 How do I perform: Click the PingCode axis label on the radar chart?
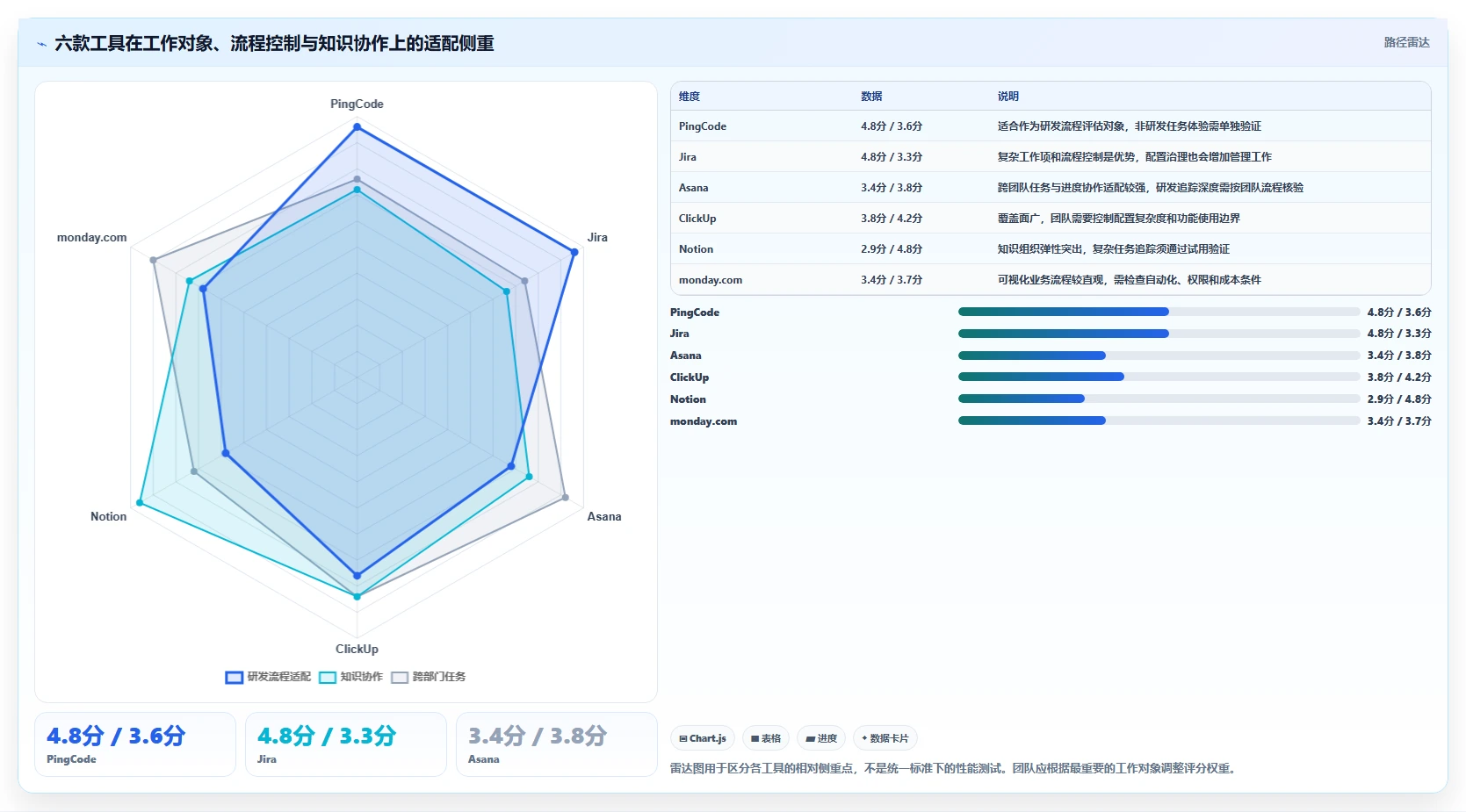click(x=357, y=104)
